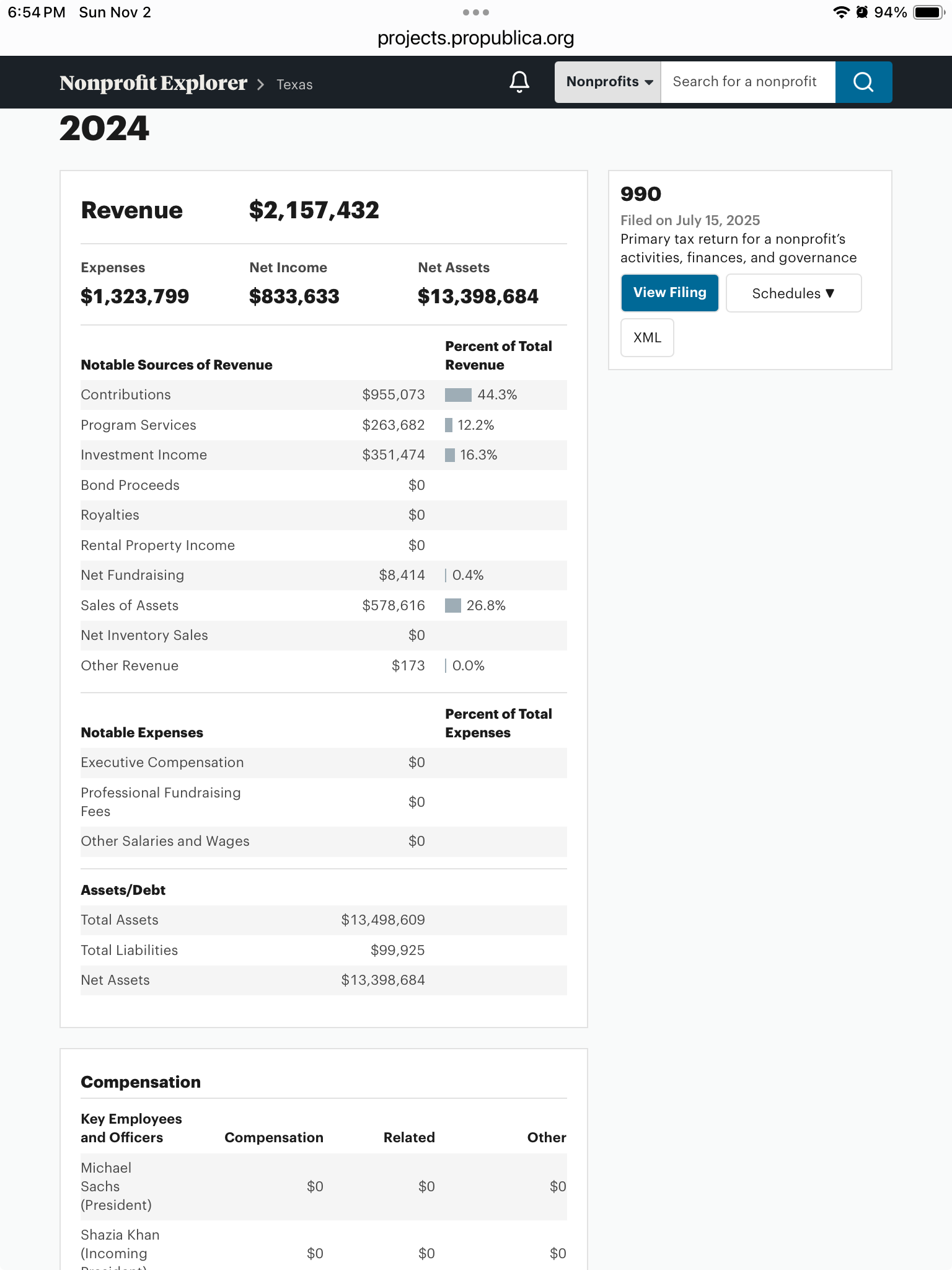Tap the Wi-Fi status icon
This screenshot has height=1270, width=952.
[840, 12]
